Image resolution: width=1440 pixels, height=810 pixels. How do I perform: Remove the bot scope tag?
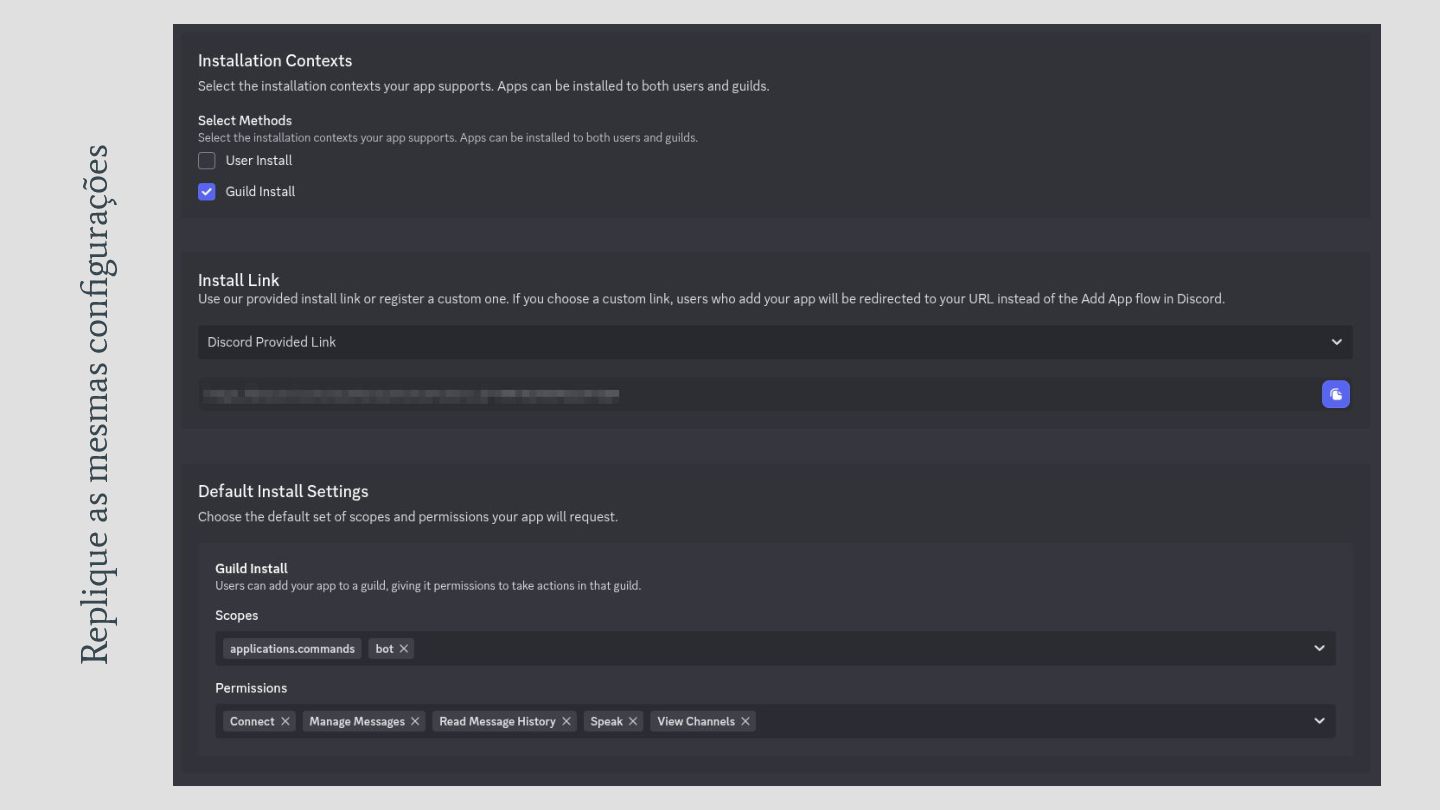(x=404, y=649)
